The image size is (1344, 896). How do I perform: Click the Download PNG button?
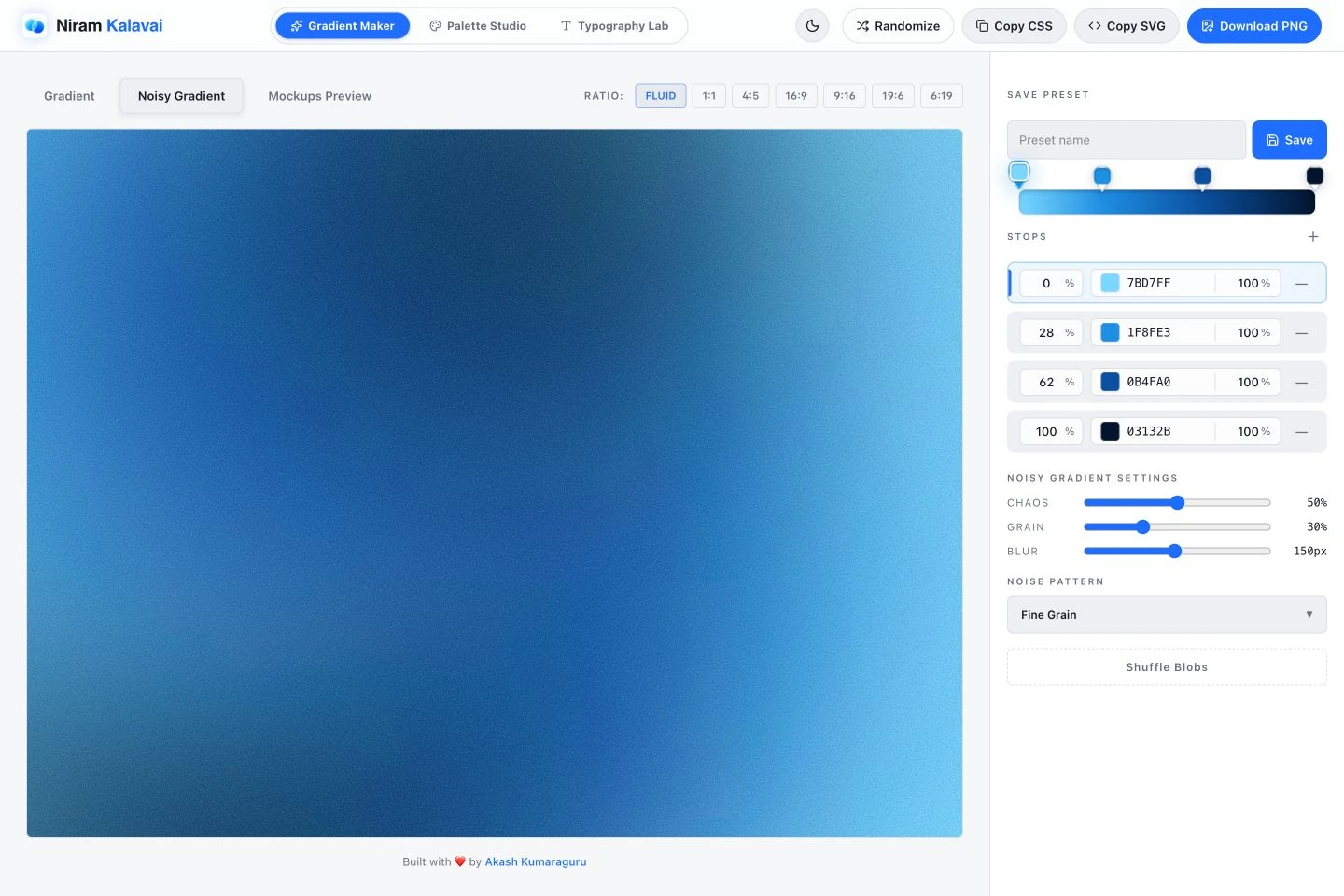coord(1253,26)
